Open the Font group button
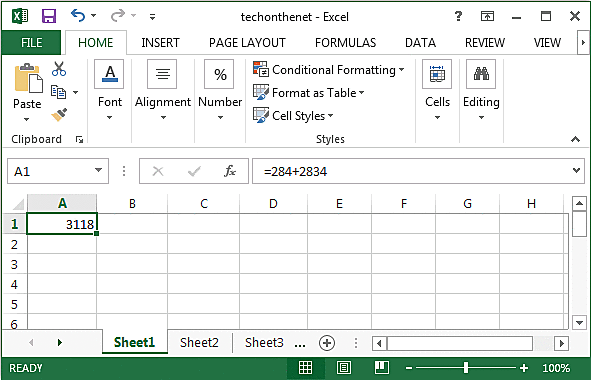Image resolution: width=591 pixels, height=380 pixels. [110, 90]
